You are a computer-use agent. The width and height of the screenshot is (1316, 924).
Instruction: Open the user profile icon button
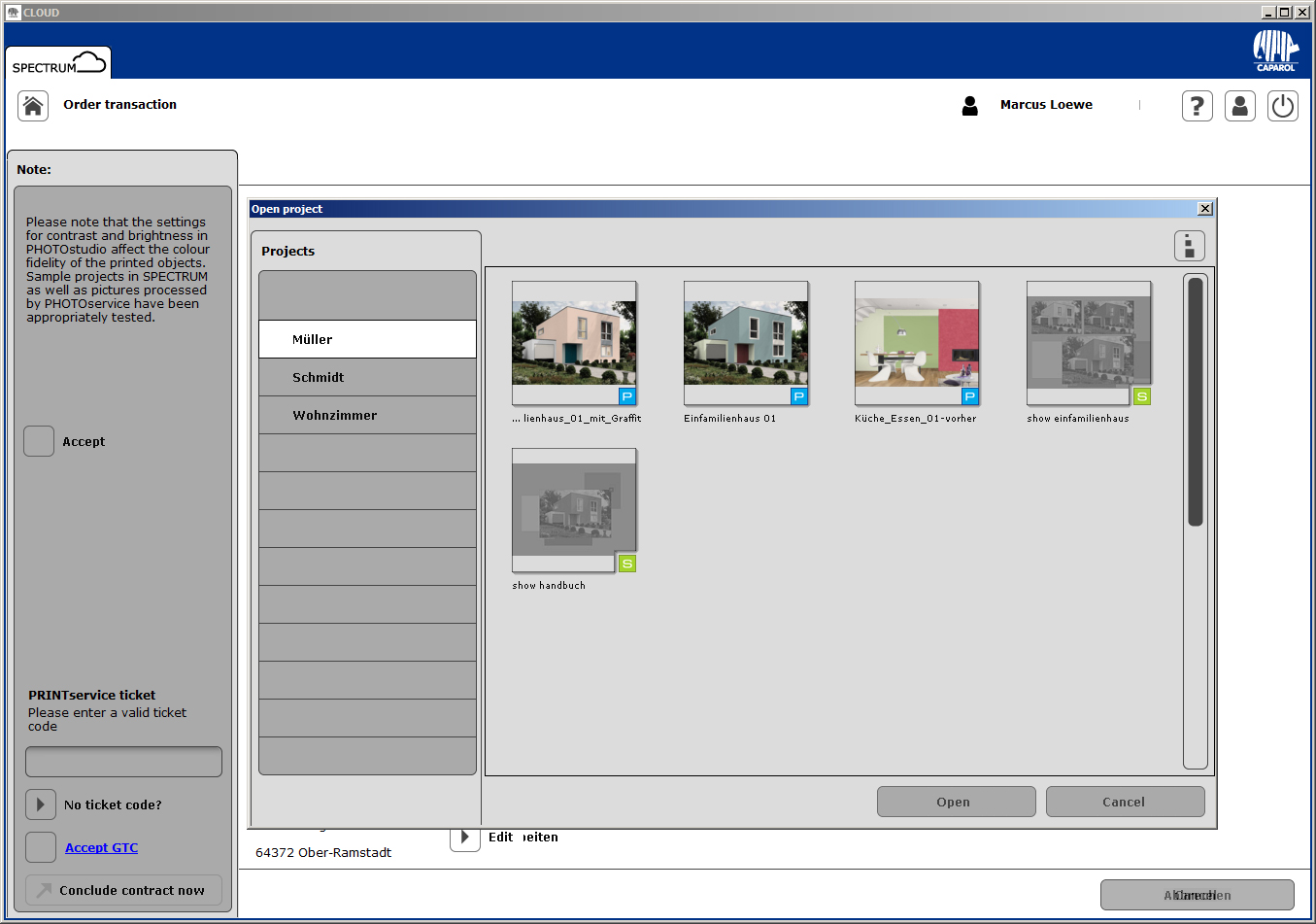[1240, 106]
